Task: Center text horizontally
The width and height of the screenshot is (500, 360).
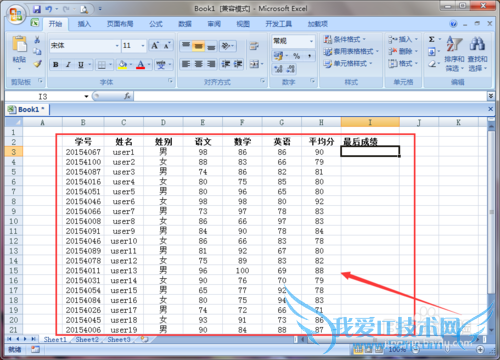Action: coord(198,64)
